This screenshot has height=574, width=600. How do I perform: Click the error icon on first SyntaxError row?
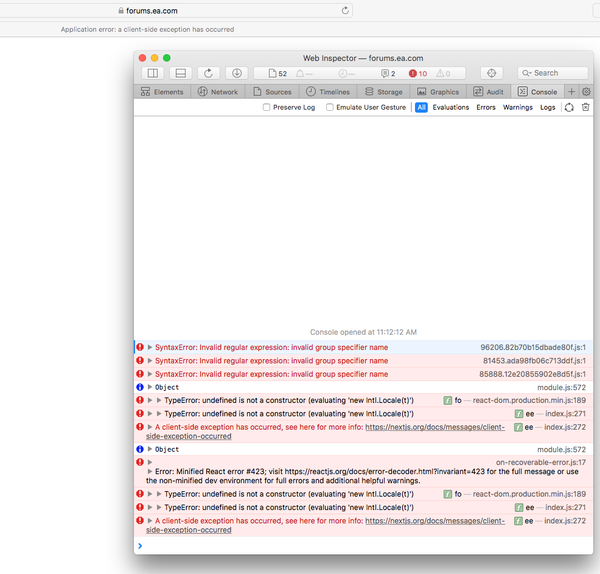pyautogui.click(x=140, y=347)
